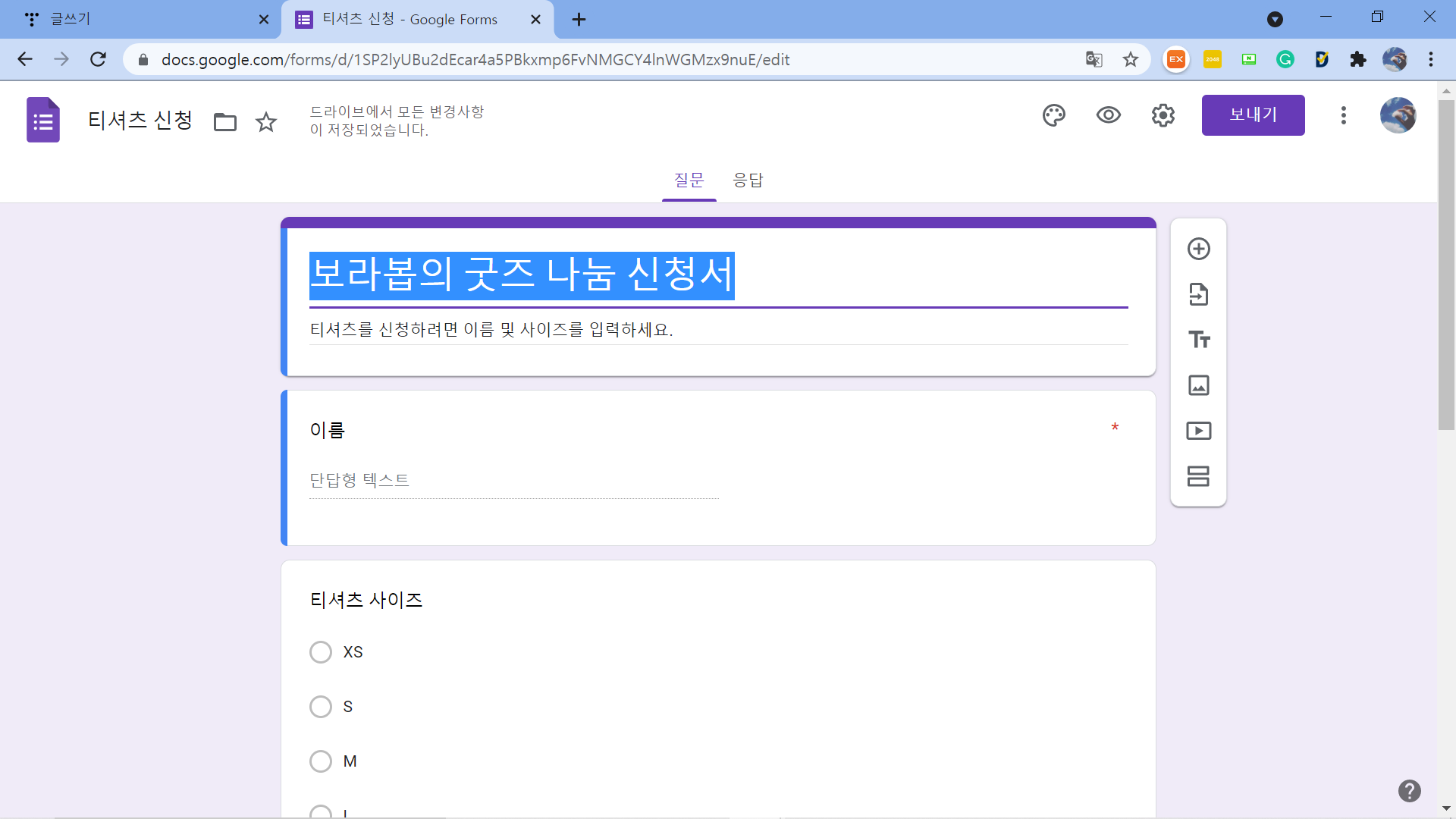Add a title and description block
The image size is (1456, 819).
1198,339
